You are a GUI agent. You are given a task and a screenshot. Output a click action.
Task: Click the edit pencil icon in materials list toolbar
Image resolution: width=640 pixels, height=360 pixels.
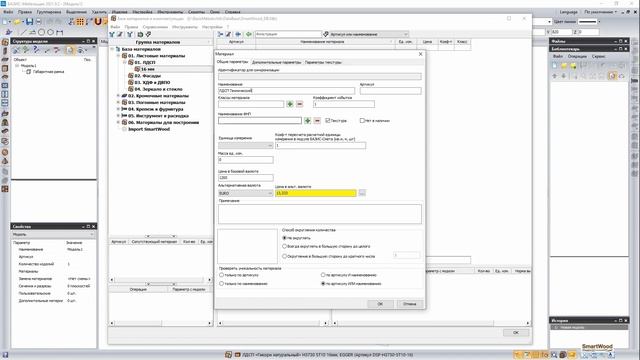click(x=229, y=34)
